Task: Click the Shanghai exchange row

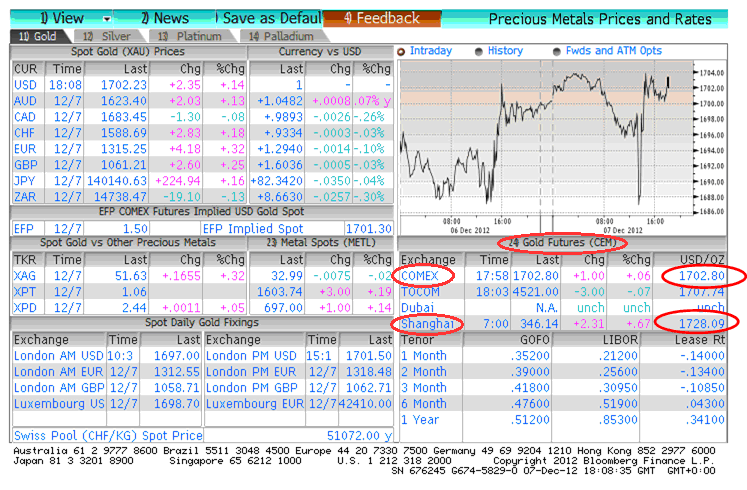Action: (x=562, y=324)
